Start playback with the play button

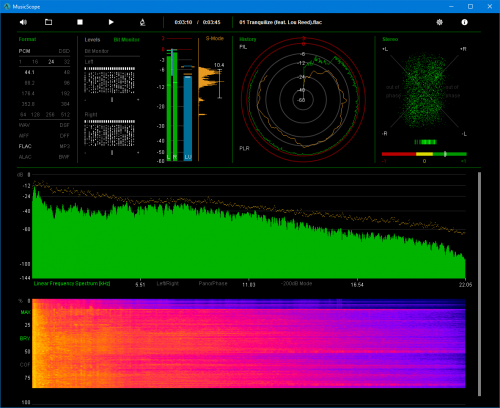point(111,22)
